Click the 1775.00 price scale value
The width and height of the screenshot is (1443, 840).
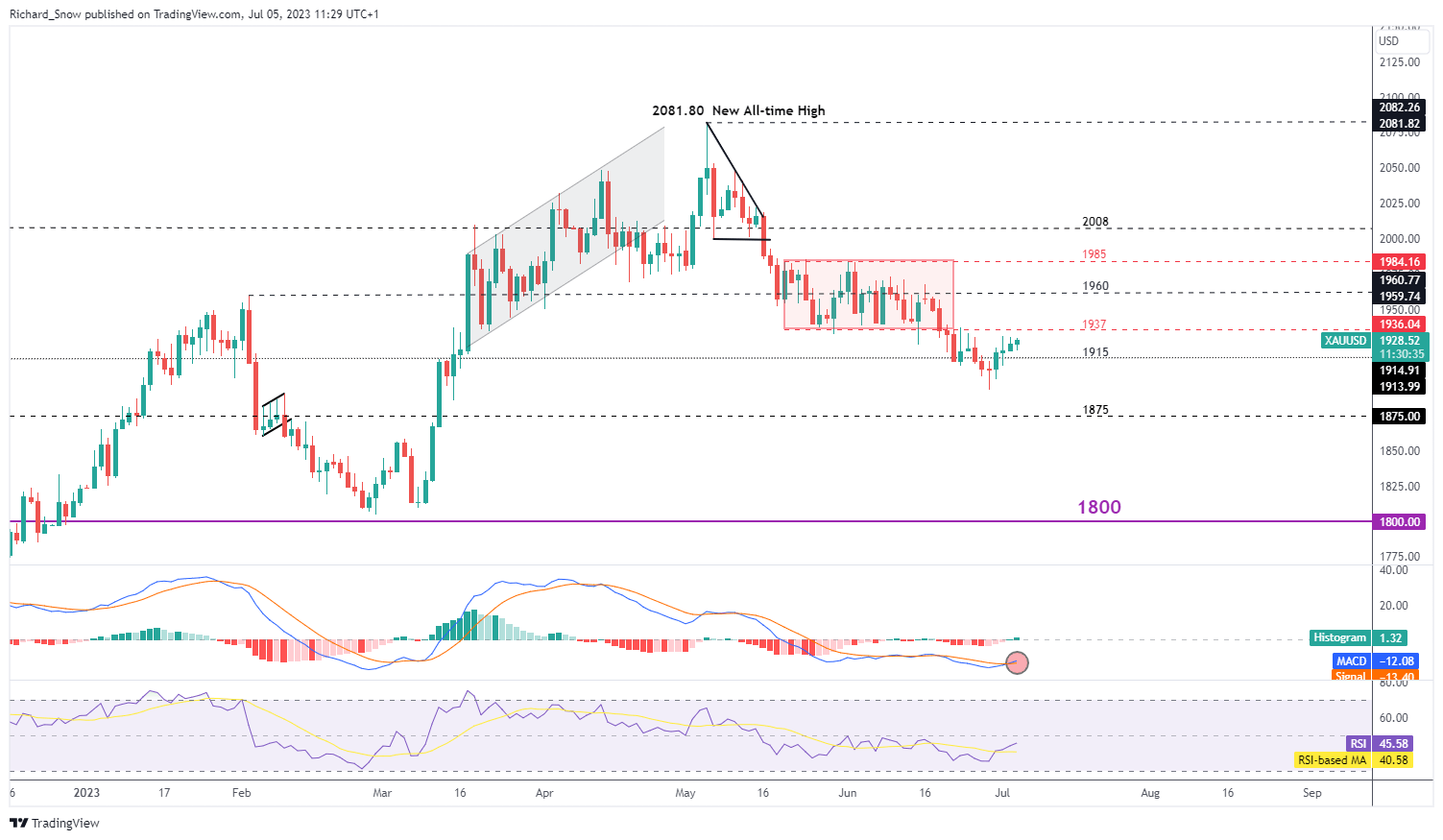pyautogui.click(x=1400, y=557)
